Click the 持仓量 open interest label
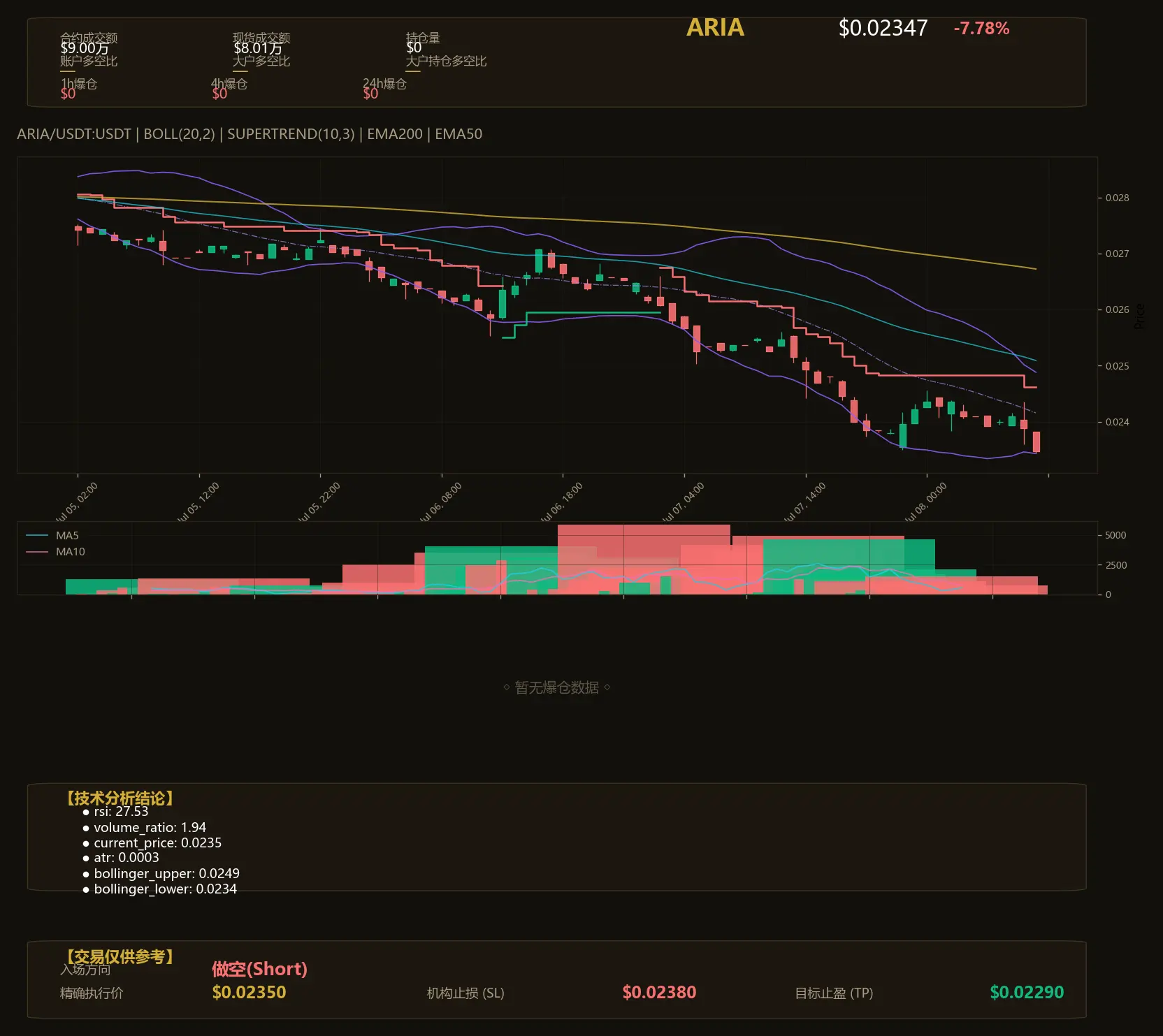Image resolution: width=1163 pixels, height=1036 pixels. pyautogui.click(x=423, y=37)
